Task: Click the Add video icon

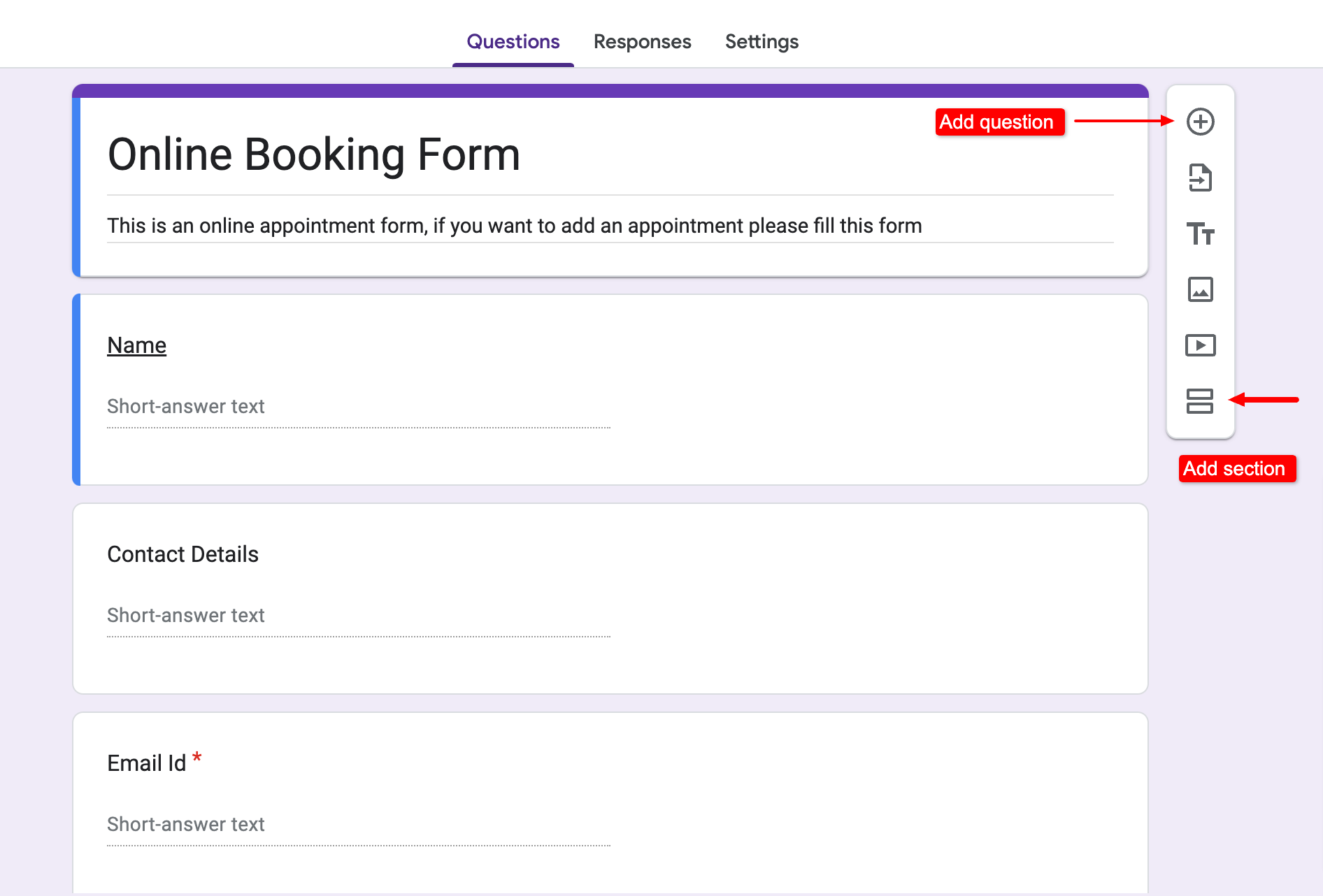Action: 1200,345
